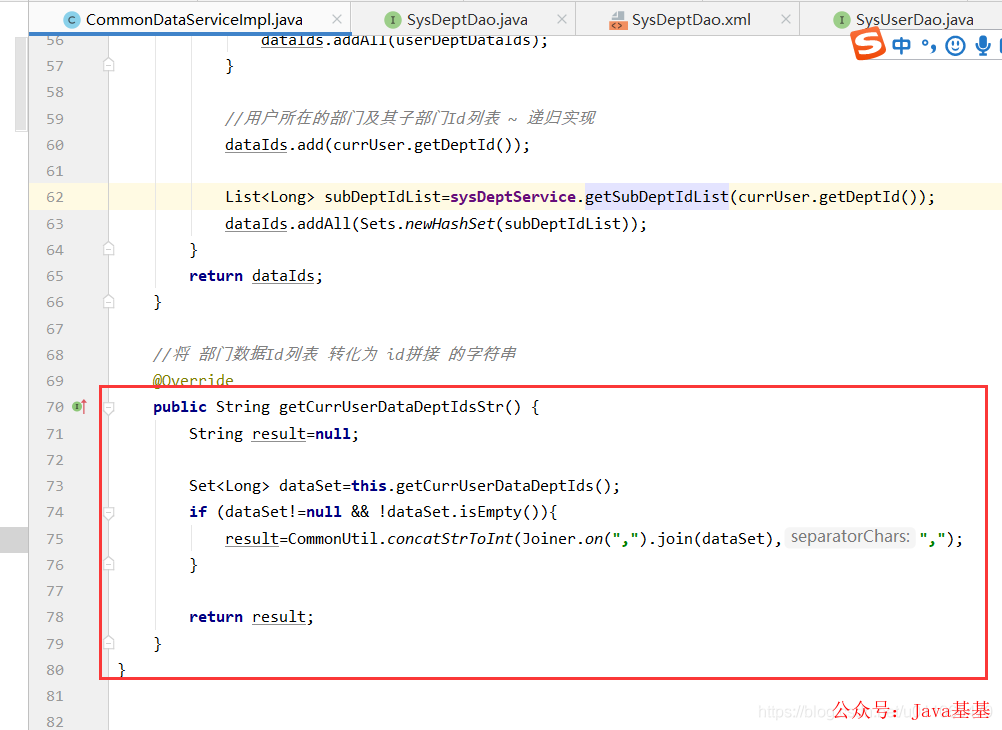Collapse the method fold marker at line 70
The image size is (1002, 730).
click(109, 407)
